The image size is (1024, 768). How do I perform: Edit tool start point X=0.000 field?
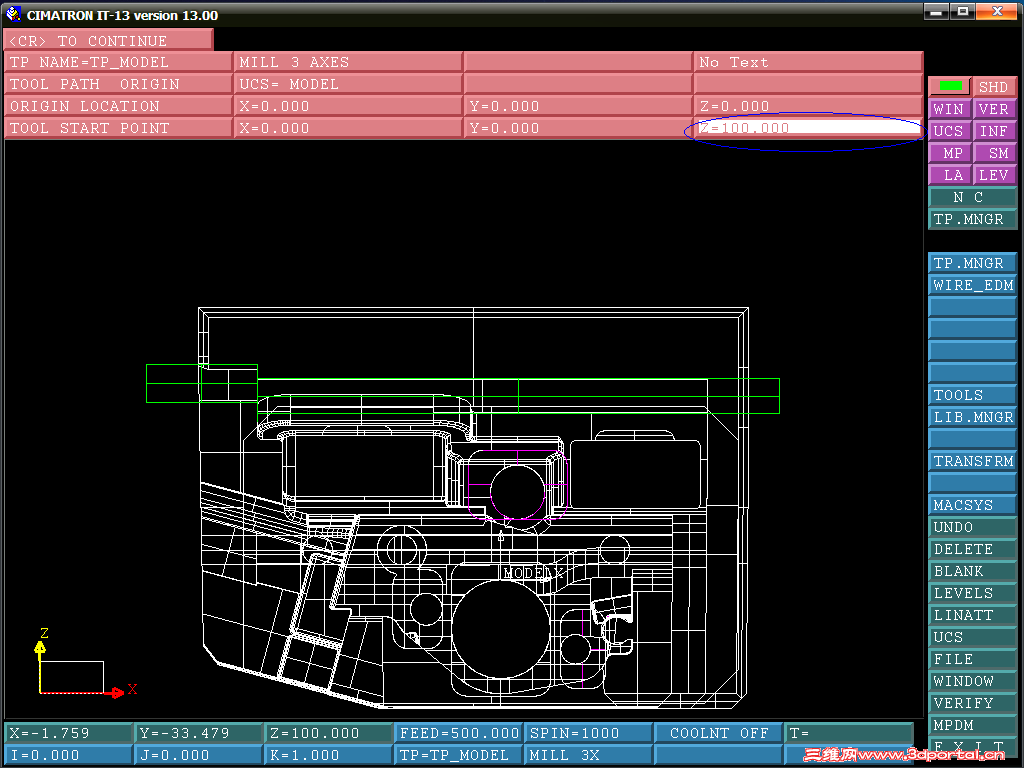(348, 128)
